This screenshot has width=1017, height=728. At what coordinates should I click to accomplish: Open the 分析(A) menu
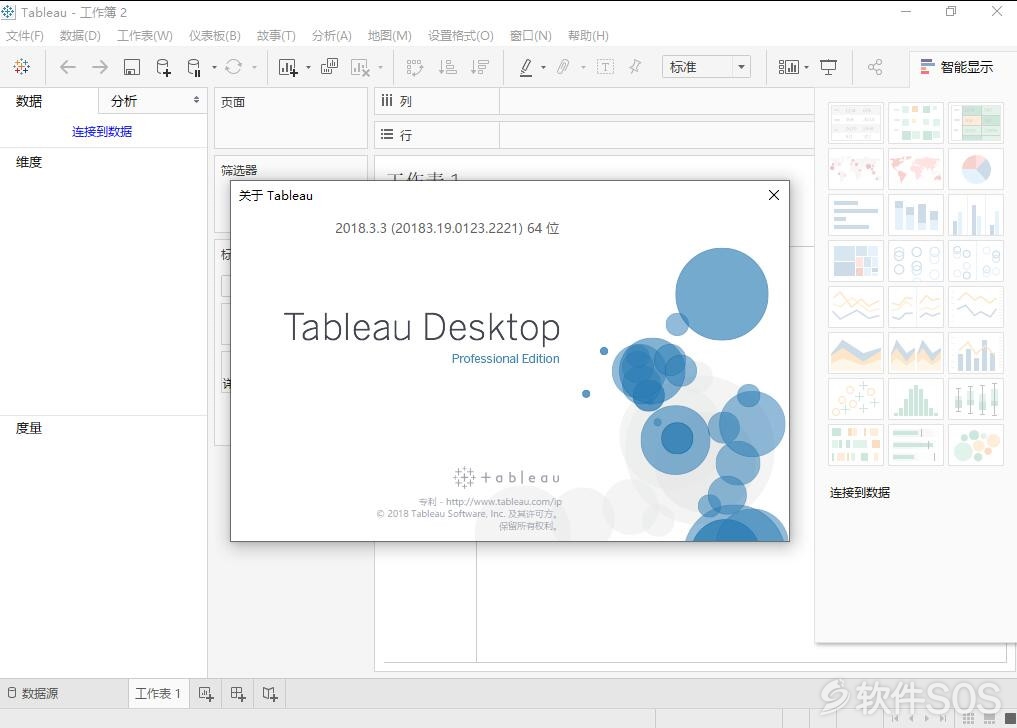click(x=331, y=36)
